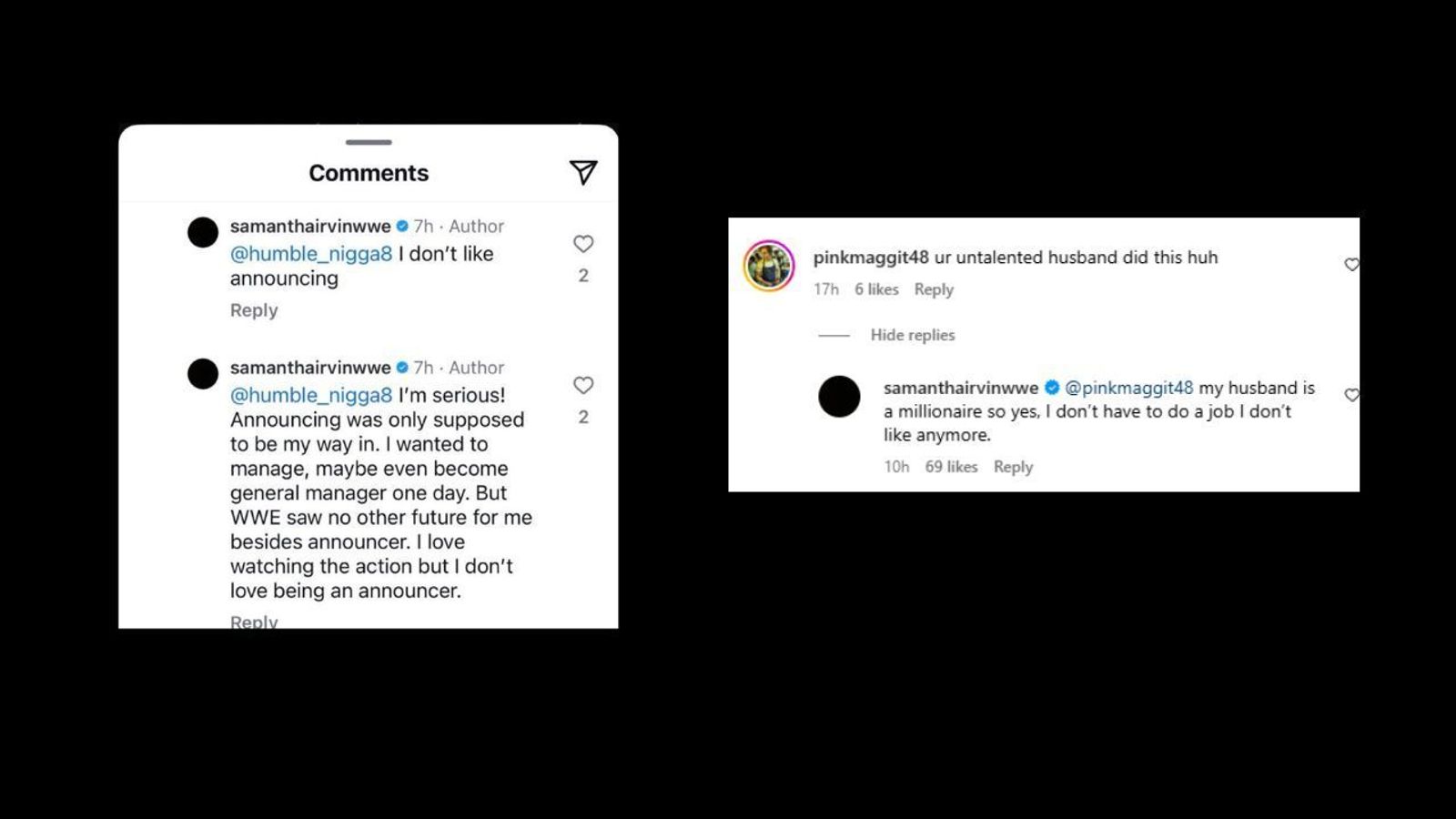Screen dimensions: 1456x819
Task: Click the paper plane share icon
Action: pos(582,172)
